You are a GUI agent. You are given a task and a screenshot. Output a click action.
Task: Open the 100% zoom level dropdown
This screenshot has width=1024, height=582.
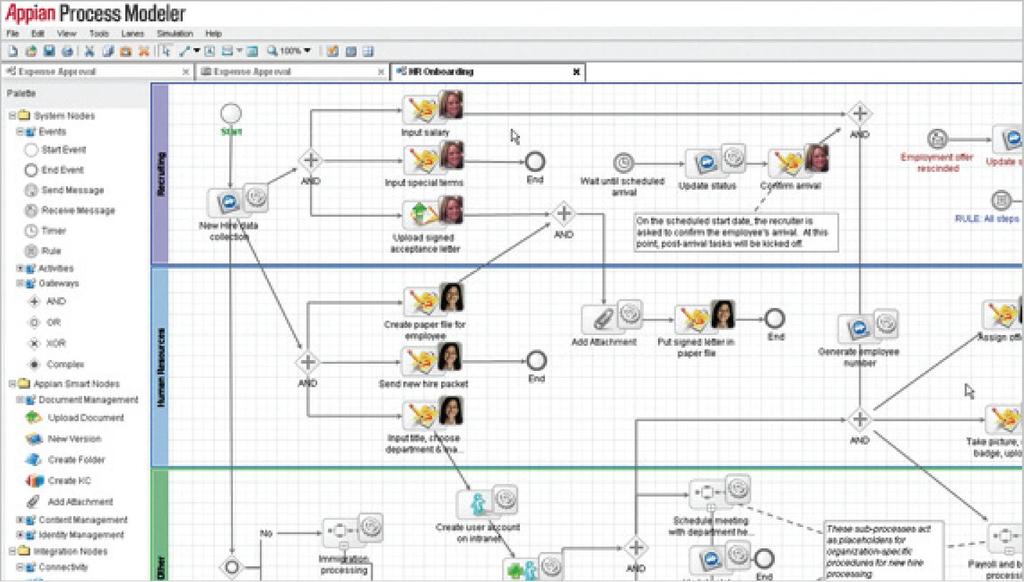coord(307,51)
